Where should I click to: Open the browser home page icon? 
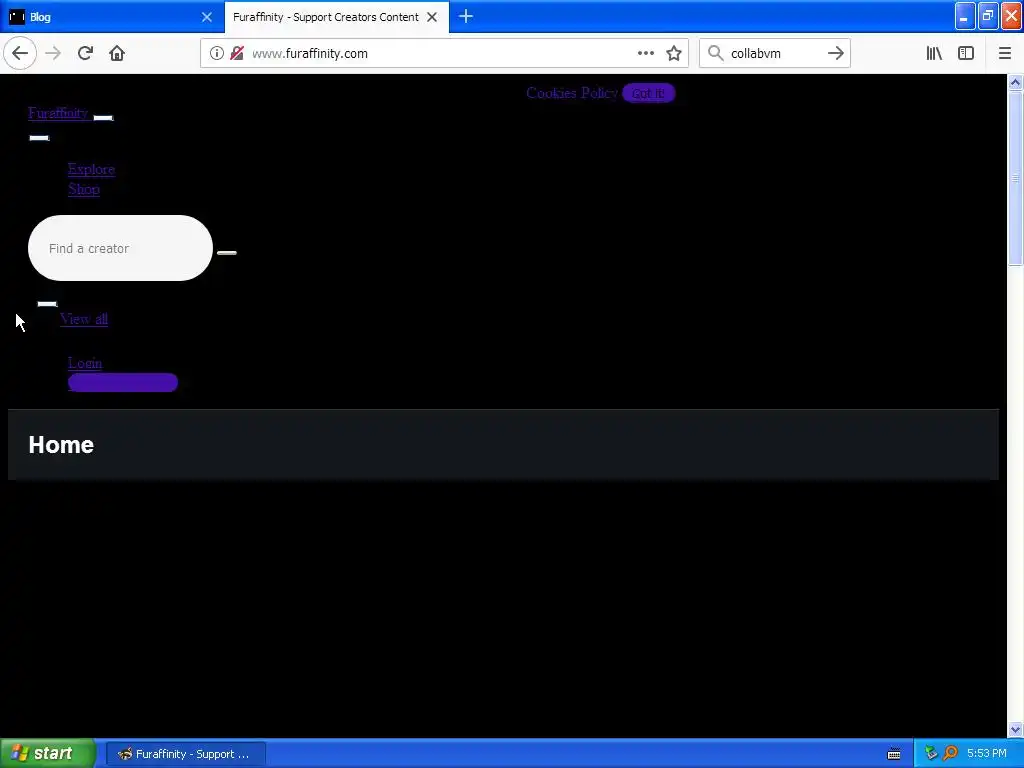coord(117,53)
